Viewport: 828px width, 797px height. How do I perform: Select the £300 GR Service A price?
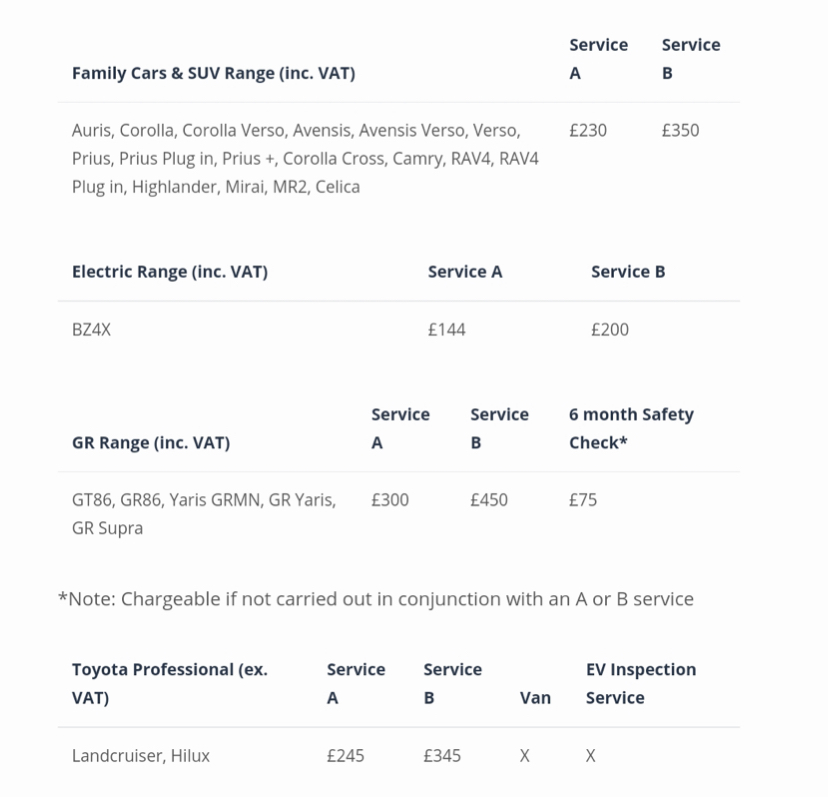coord(390,500)
